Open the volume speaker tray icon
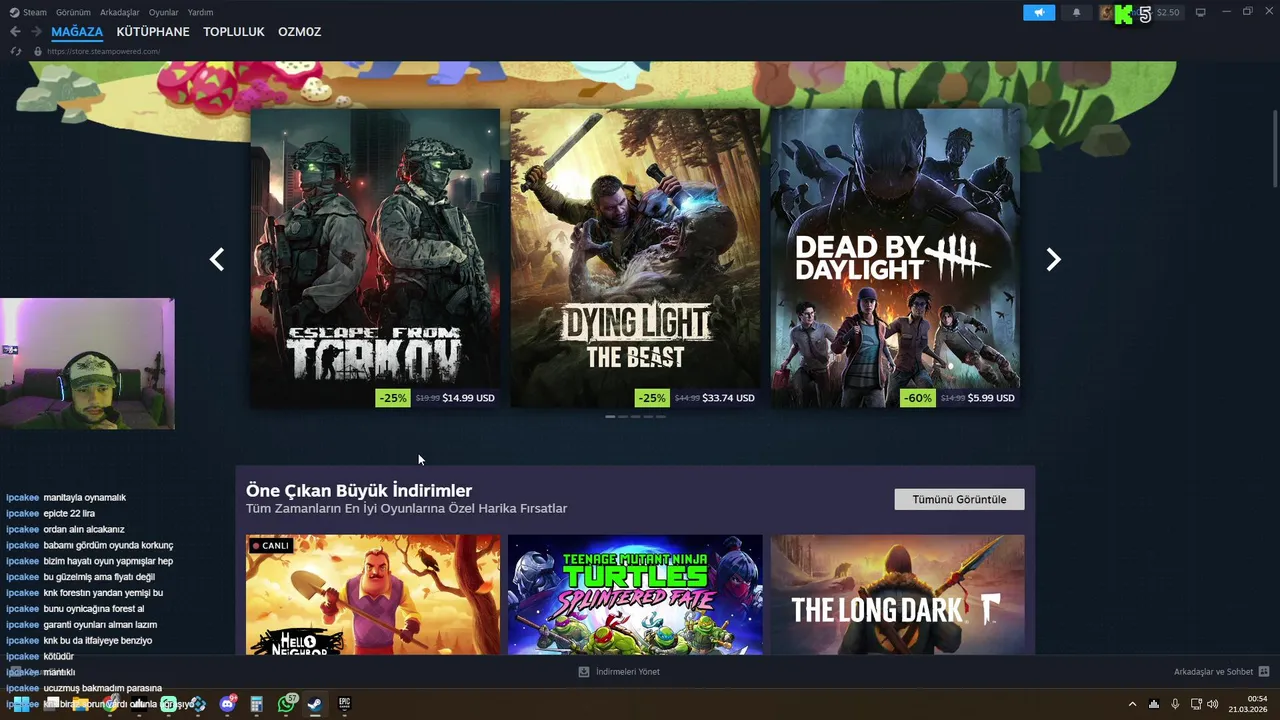The image size is (1280, 720). [x=1213, y=704]
